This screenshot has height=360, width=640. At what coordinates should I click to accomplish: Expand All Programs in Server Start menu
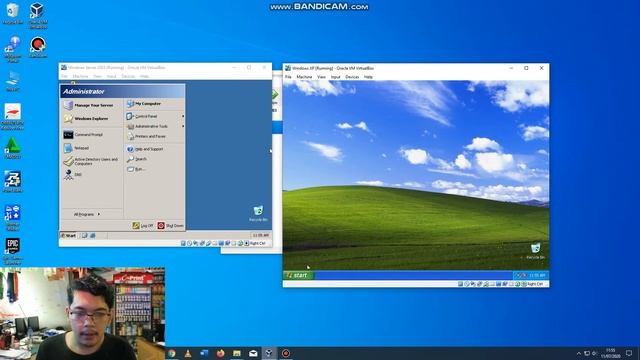coord(87,214)
